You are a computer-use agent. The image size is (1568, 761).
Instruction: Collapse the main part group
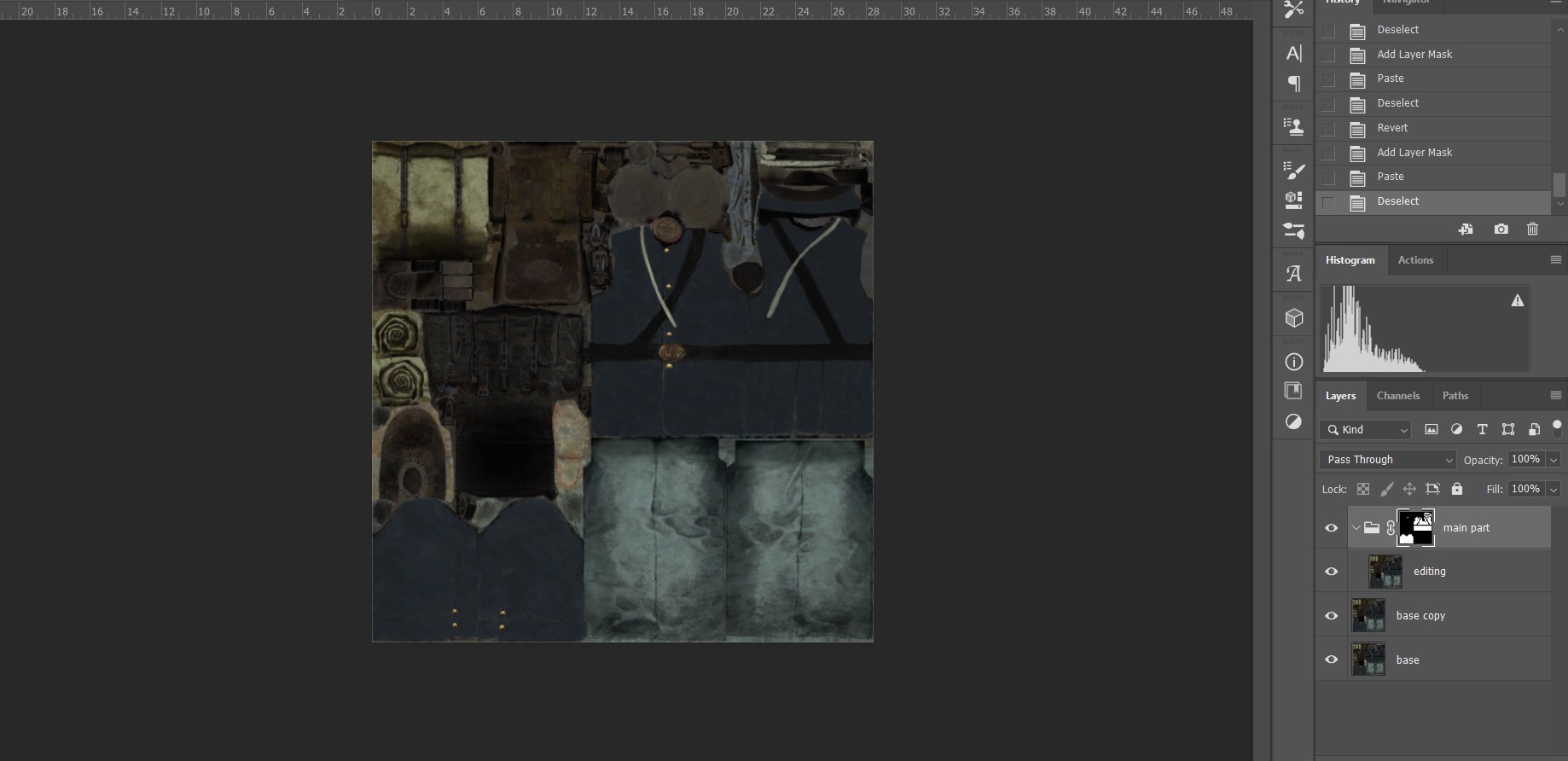point(1356,528)
